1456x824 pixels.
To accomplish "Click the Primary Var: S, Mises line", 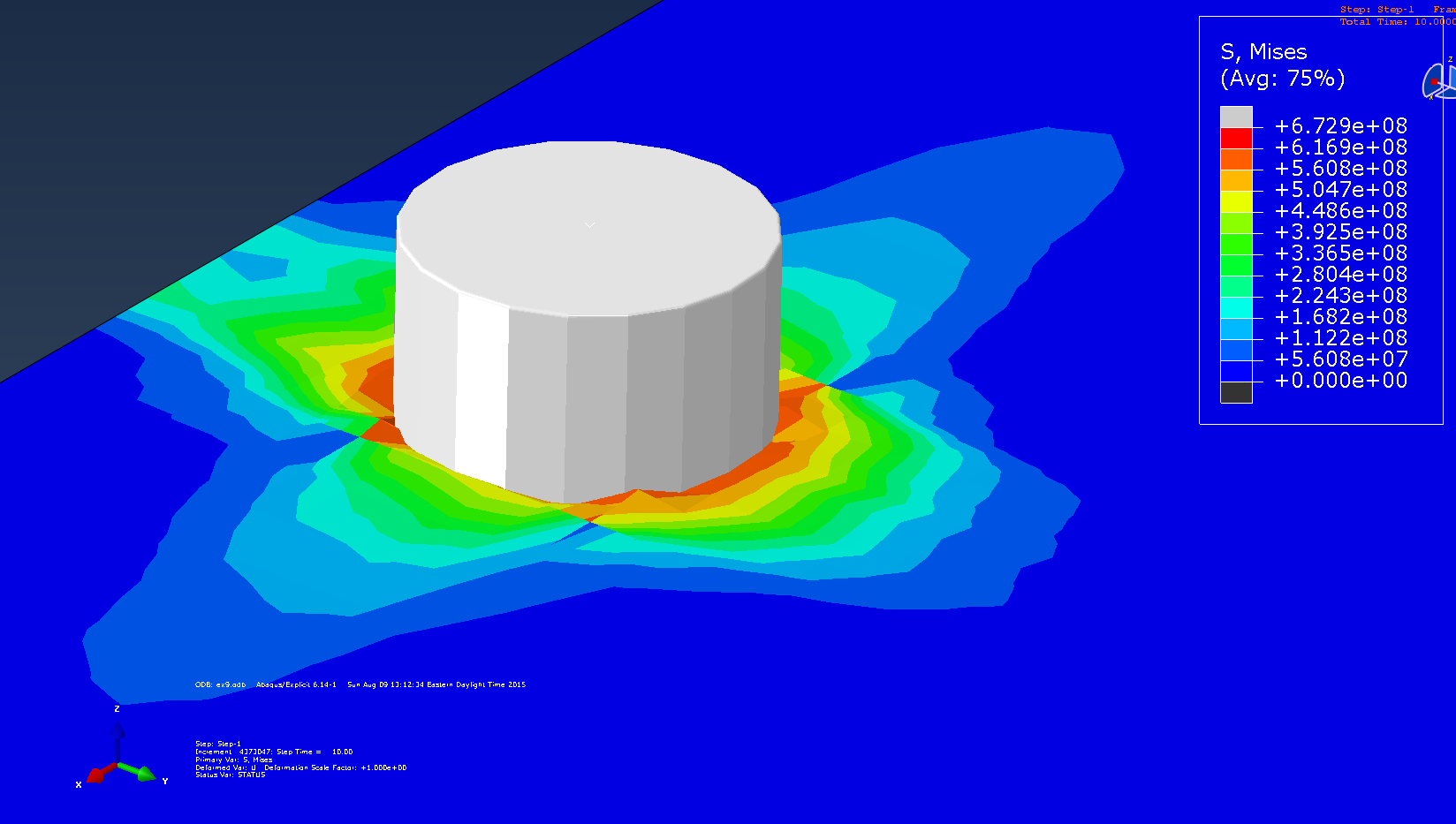I will pos(234,760).
